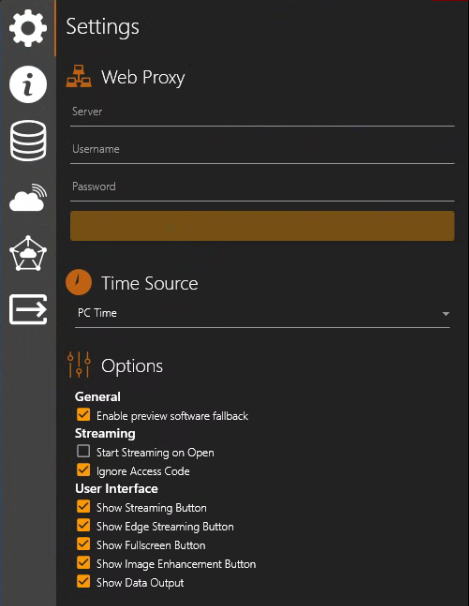469x606 pixels.
Task: Enable Start Streaming on Open
Action: (83, 451)
